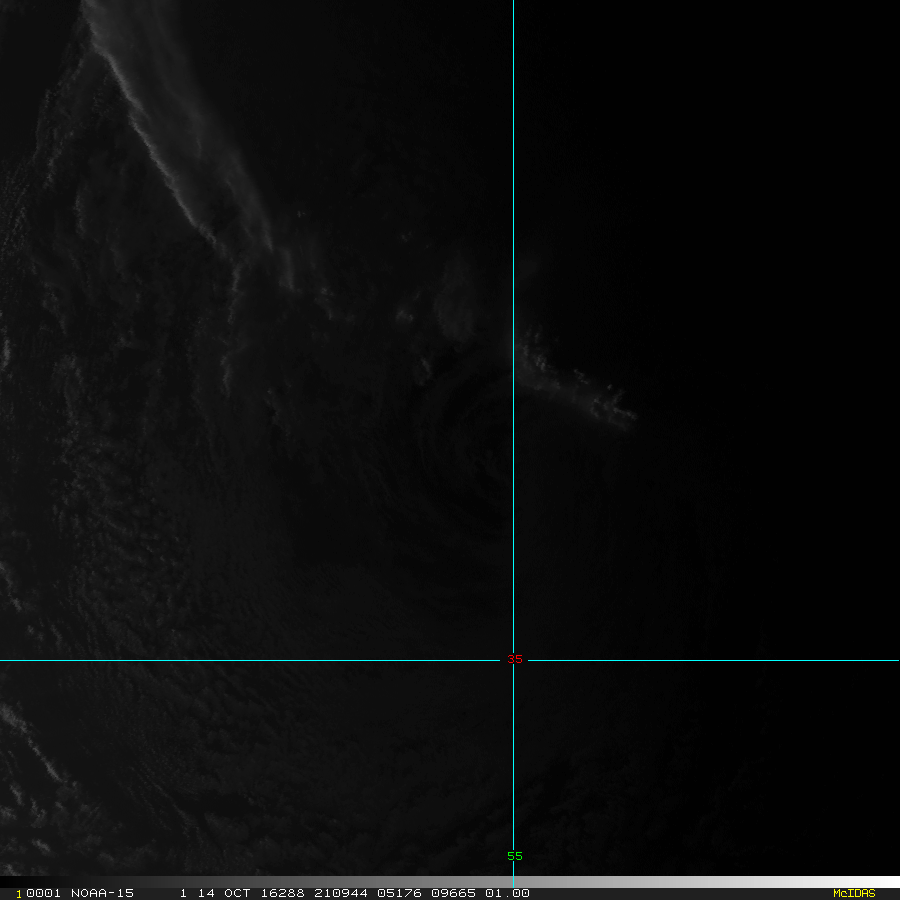Click the red 35 latitude label
Screen dimensions: 900x900
[x=515, y=659]
